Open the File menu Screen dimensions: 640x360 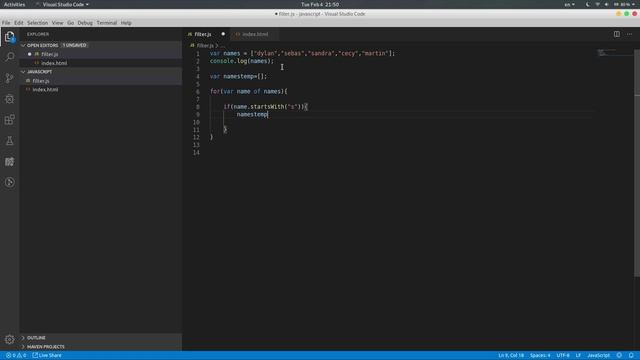click(6, 23)
